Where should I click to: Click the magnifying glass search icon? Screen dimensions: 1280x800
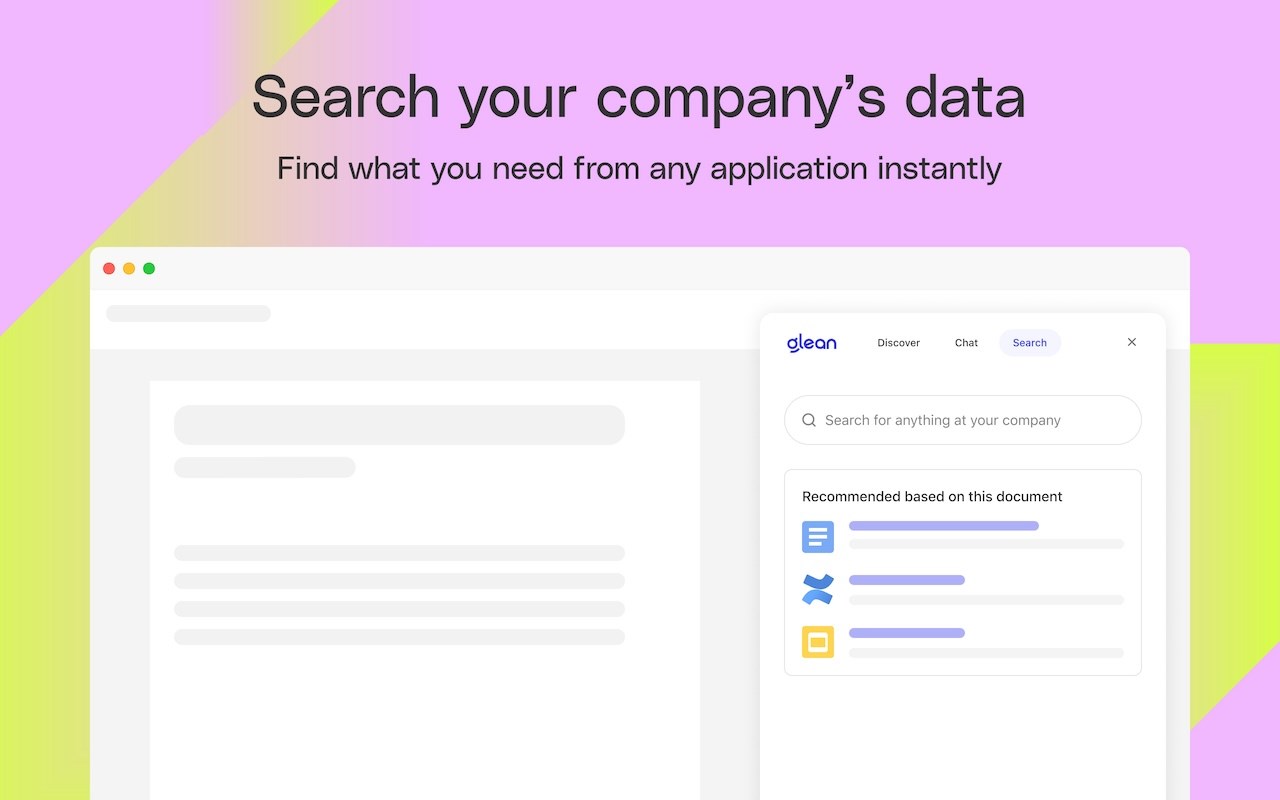click(809, 420)
